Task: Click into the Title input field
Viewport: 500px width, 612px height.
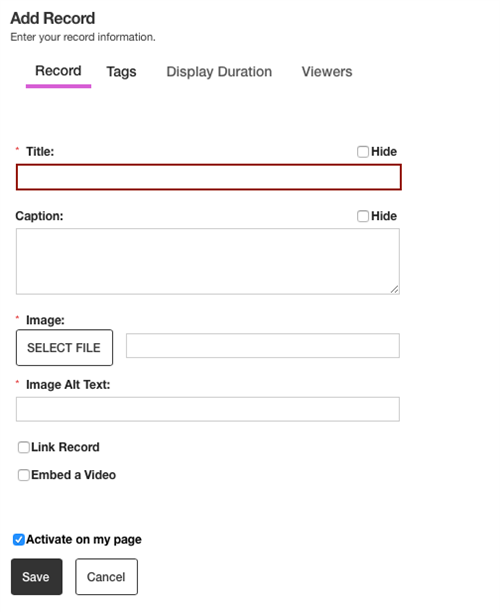Action: pos(208,178)
